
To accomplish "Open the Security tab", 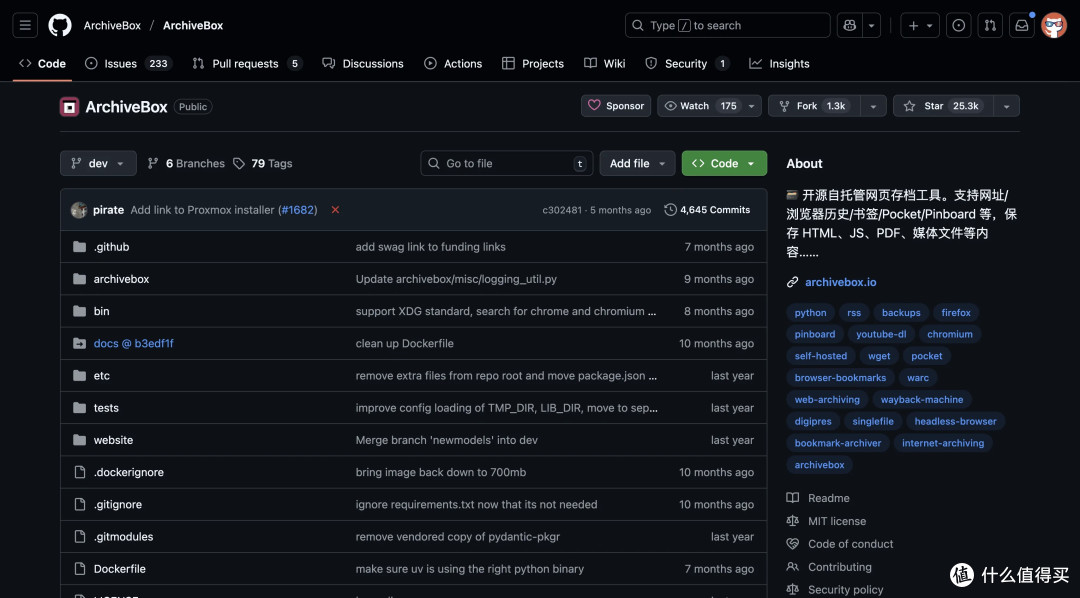I will [x=687, y=63].
